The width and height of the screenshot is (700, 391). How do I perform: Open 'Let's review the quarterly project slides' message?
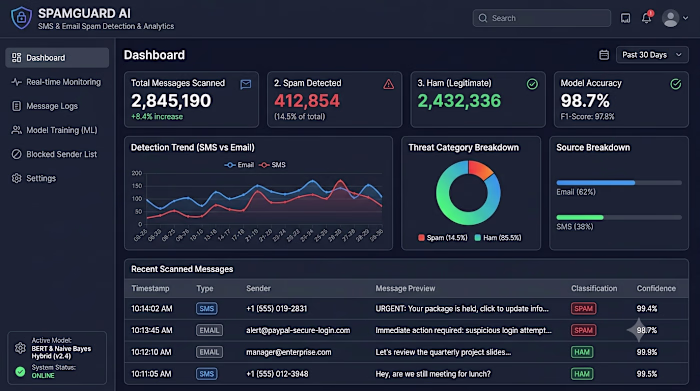[443, 352]
